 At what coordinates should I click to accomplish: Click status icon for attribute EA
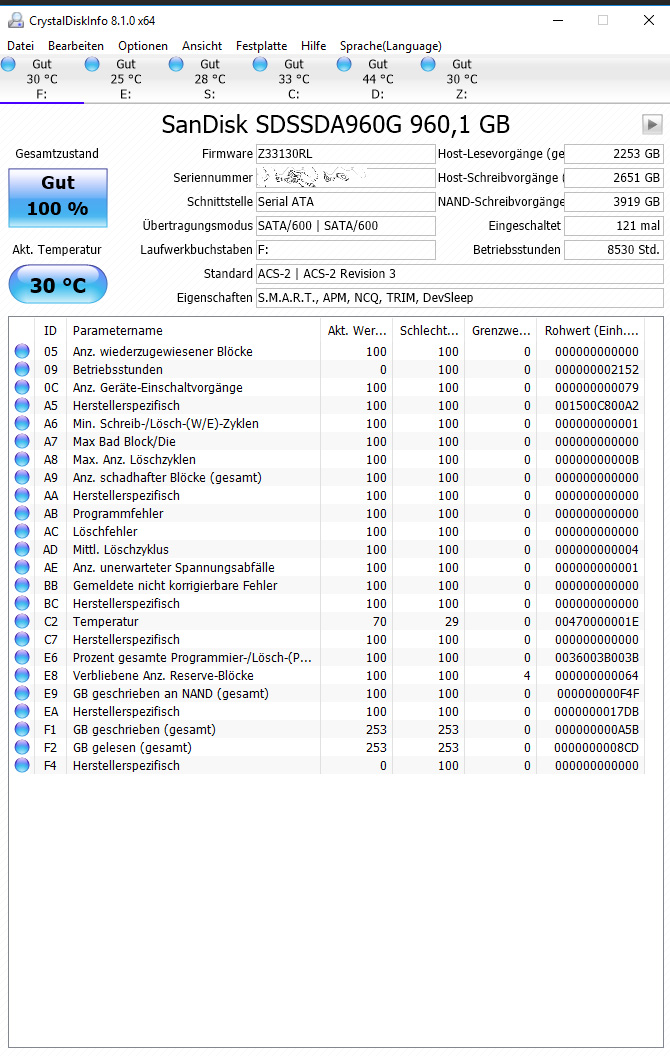coord(22,711)
